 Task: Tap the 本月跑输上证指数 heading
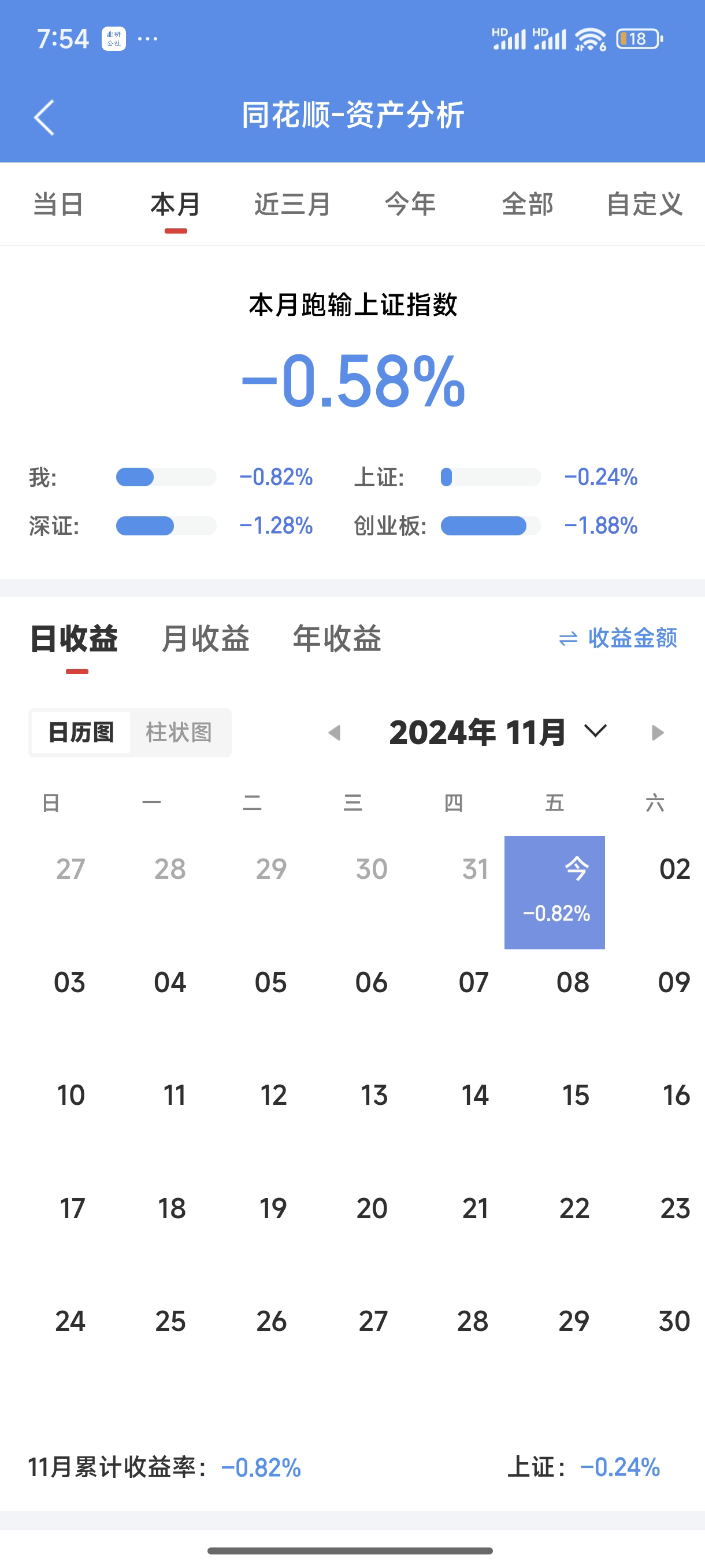coord(353,305)
